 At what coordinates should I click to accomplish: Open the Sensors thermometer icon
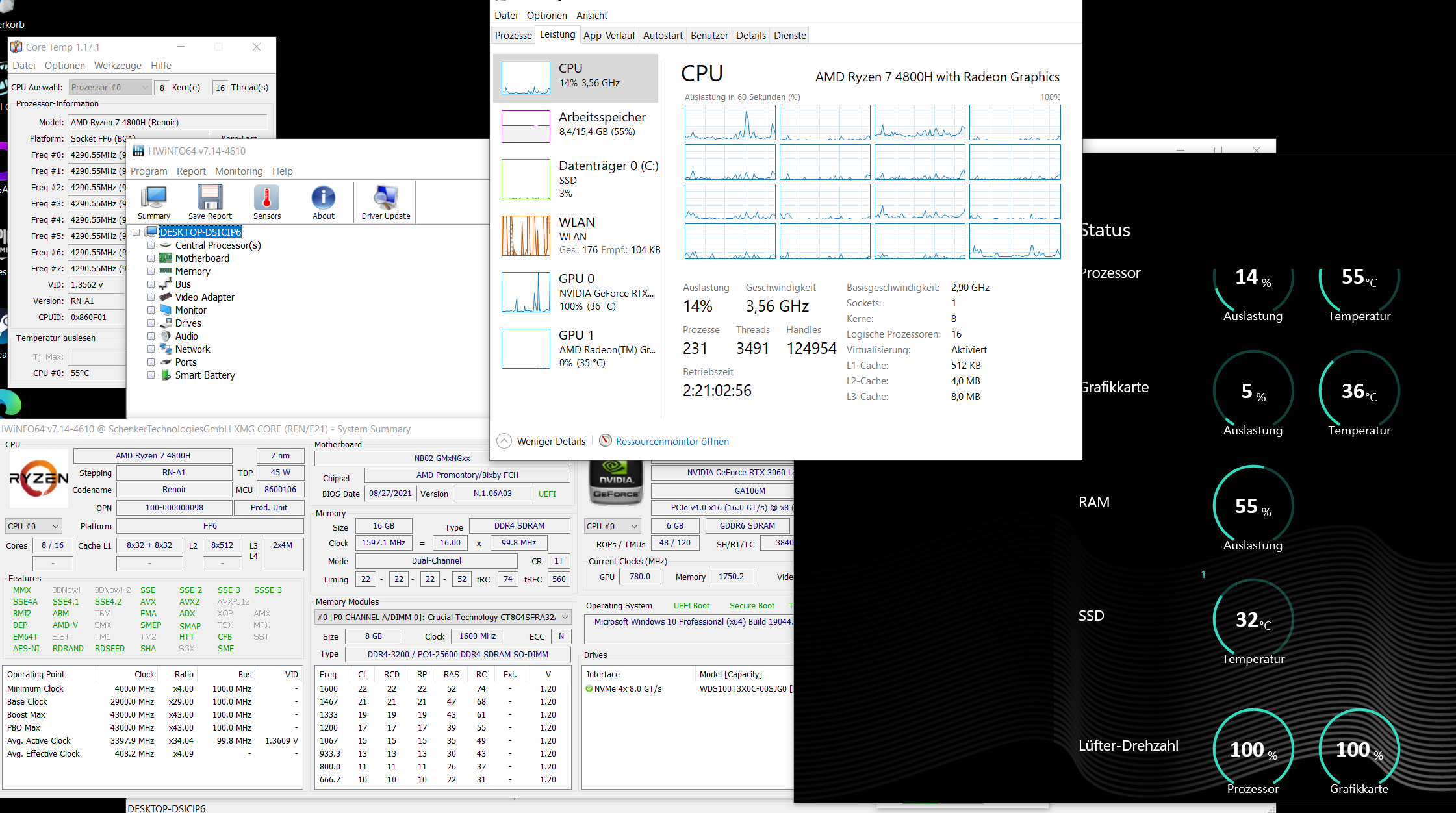(266, 198)
